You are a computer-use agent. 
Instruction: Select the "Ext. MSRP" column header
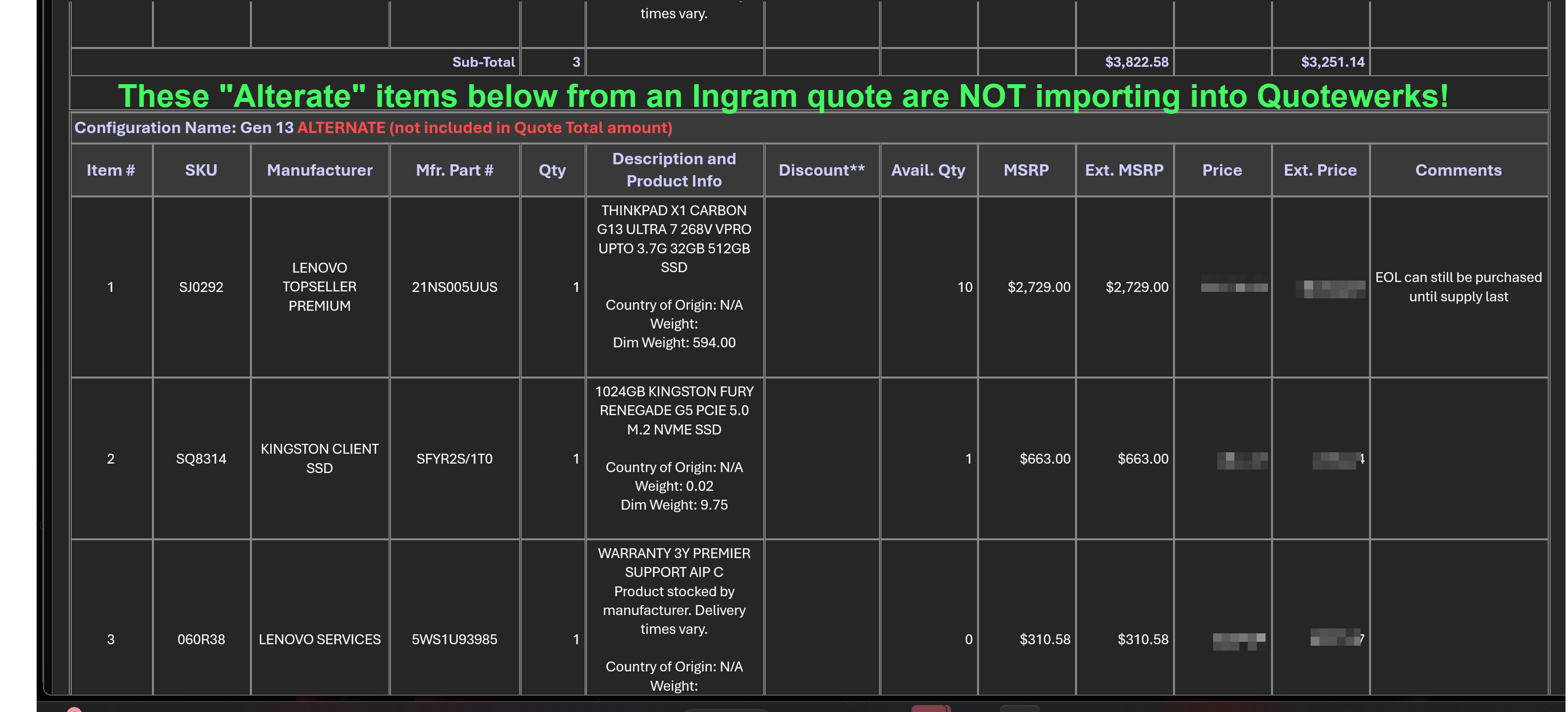coord(1124,170)
